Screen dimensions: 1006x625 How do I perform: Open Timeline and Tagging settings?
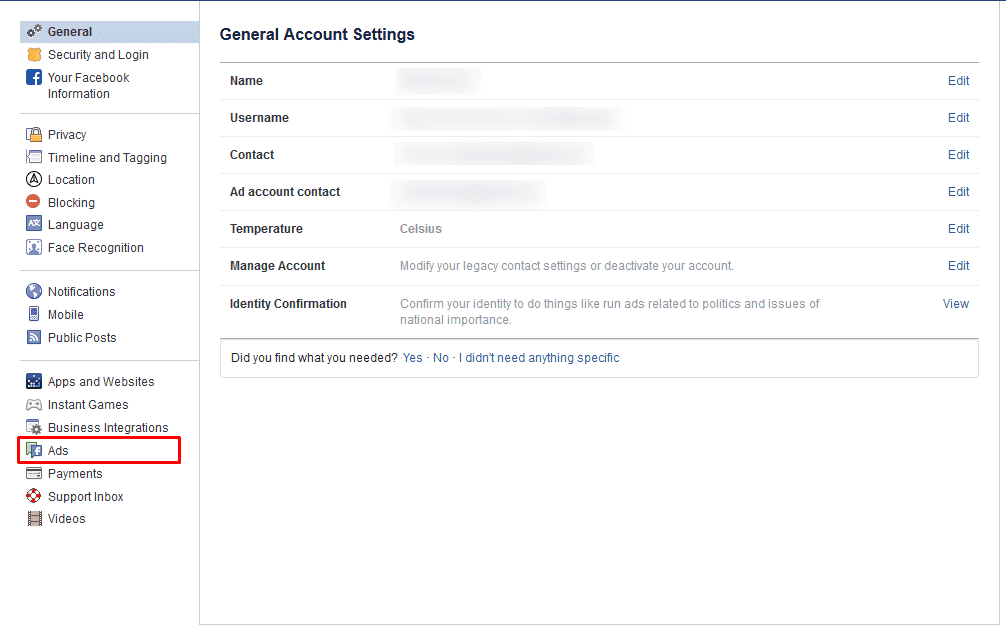107,158
